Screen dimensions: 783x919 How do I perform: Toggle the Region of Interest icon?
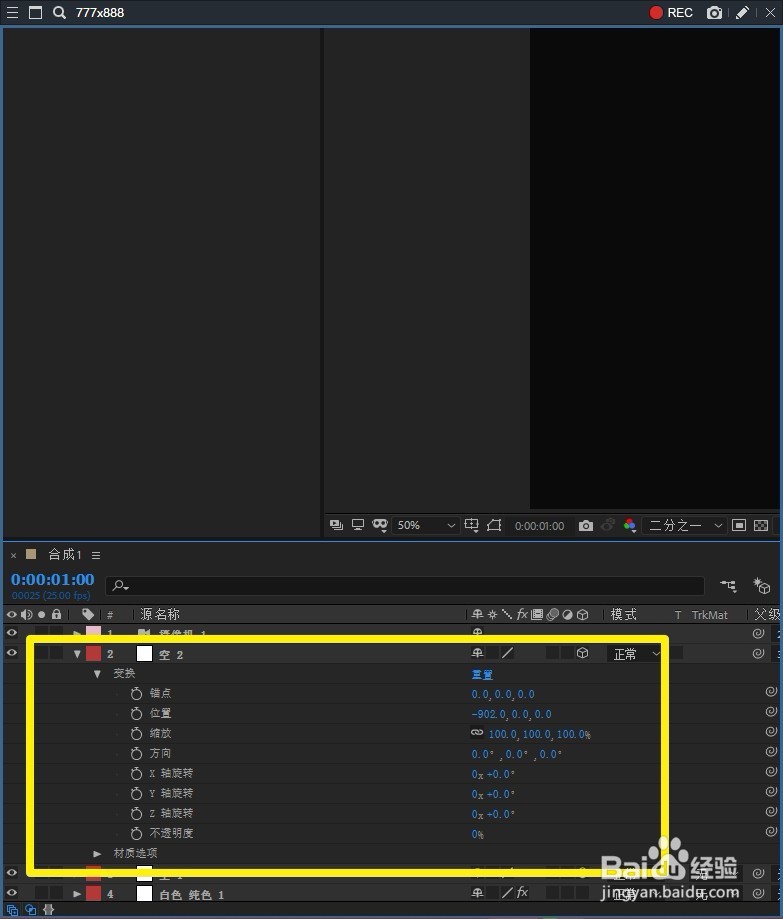(x=494, y=525)
